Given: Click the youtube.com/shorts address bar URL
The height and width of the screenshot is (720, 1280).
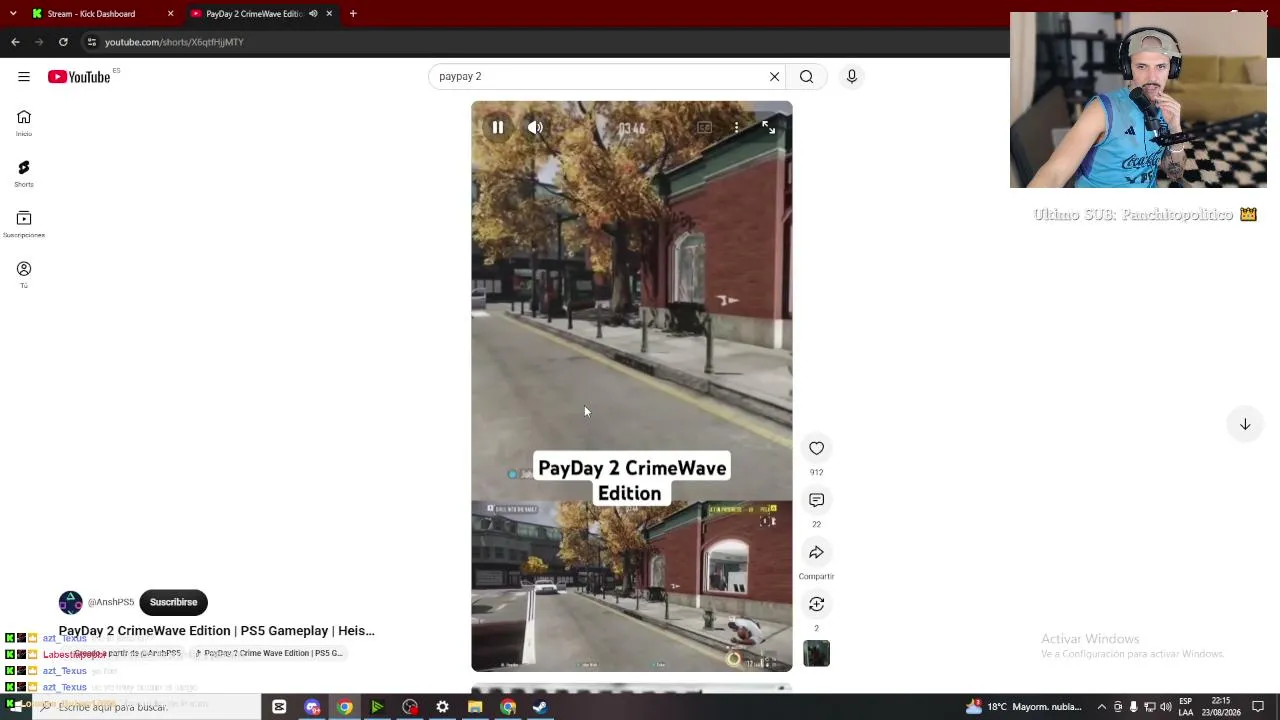Looking at the screenshot, I should 174,42.
